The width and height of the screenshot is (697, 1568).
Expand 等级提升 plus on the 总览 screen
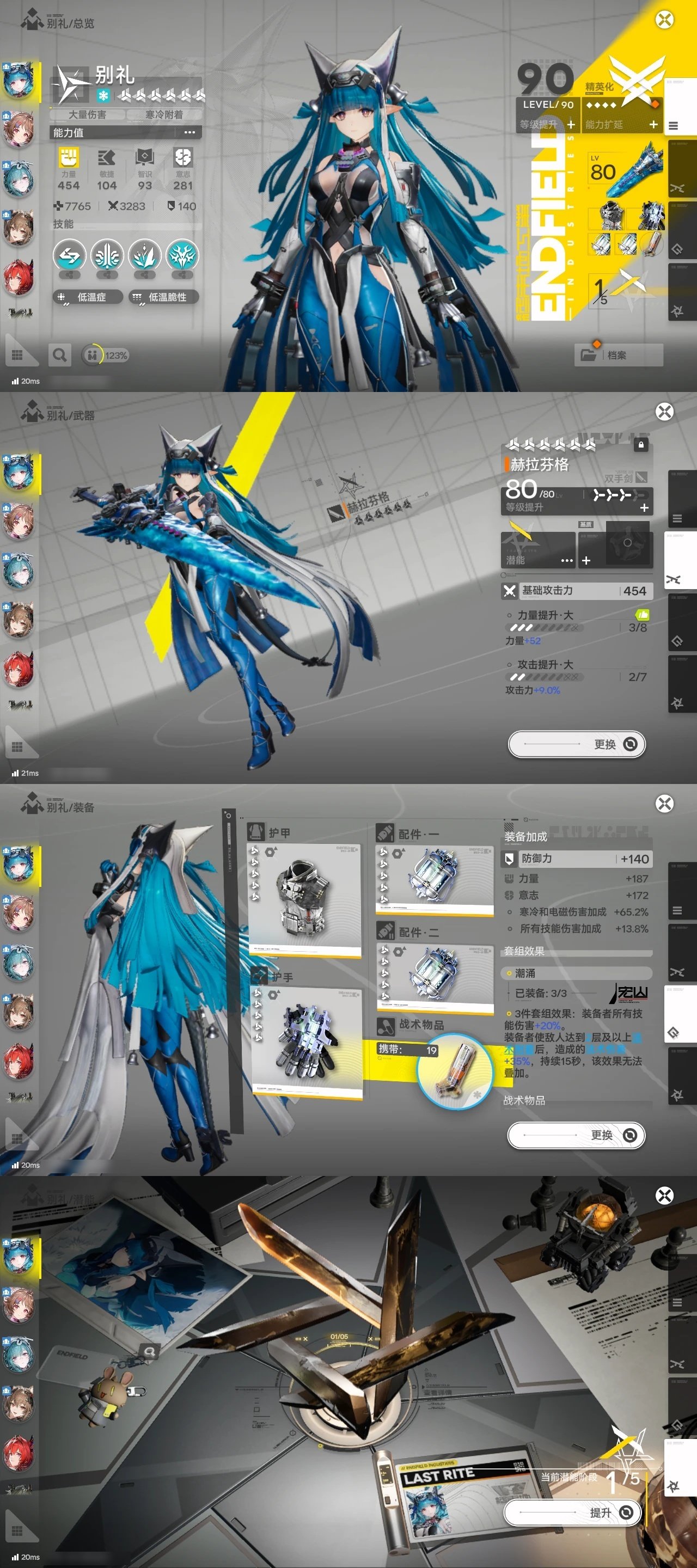tap(571, 124)
